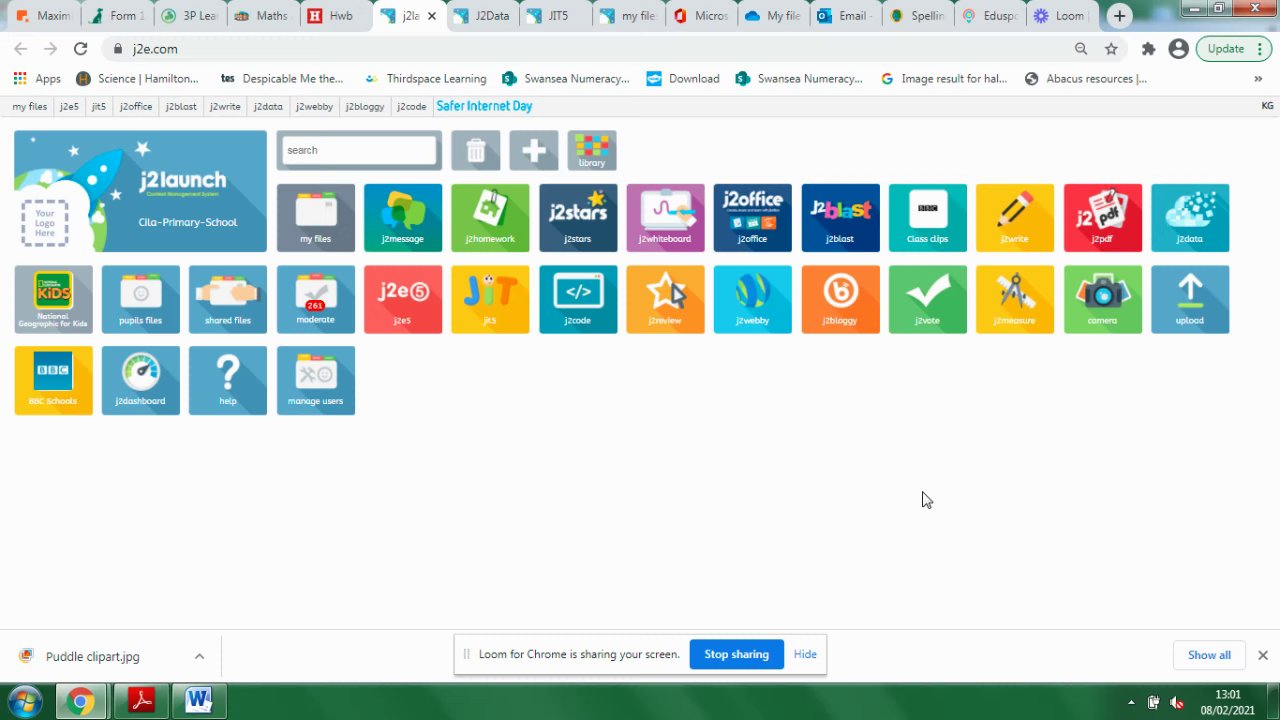
Task: Select j2e5 in top menu bar
Action: [x=69, y=106]
